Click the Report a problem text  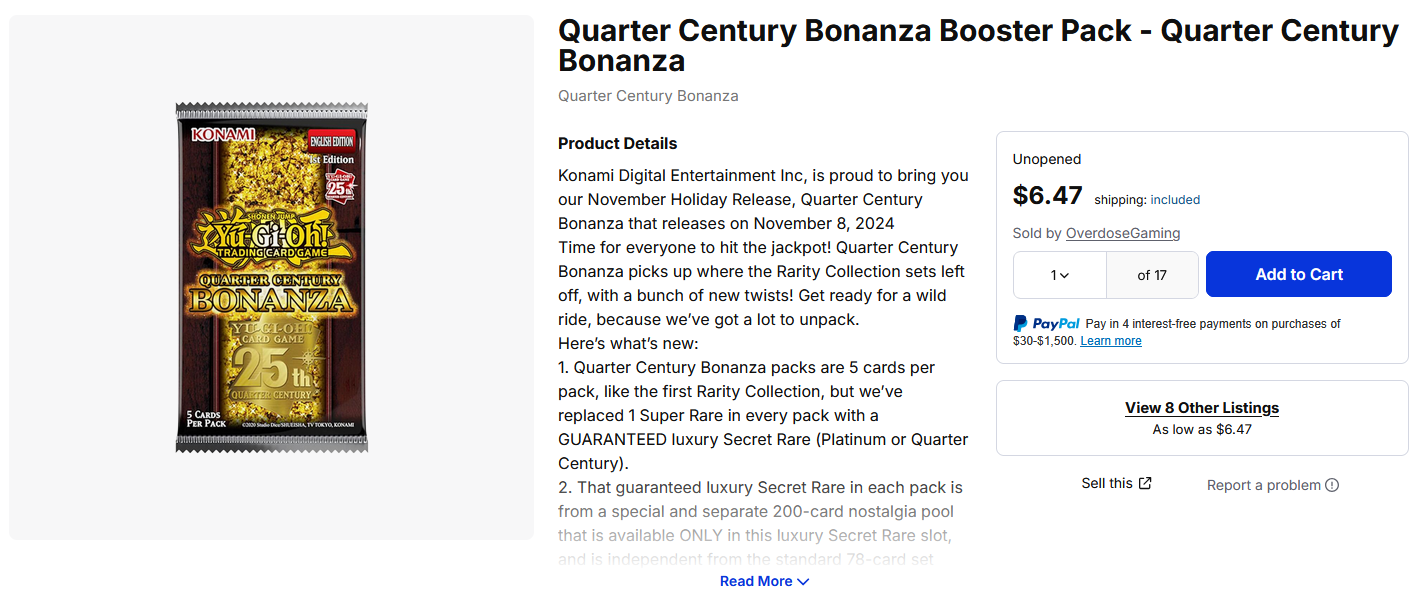1264,485
